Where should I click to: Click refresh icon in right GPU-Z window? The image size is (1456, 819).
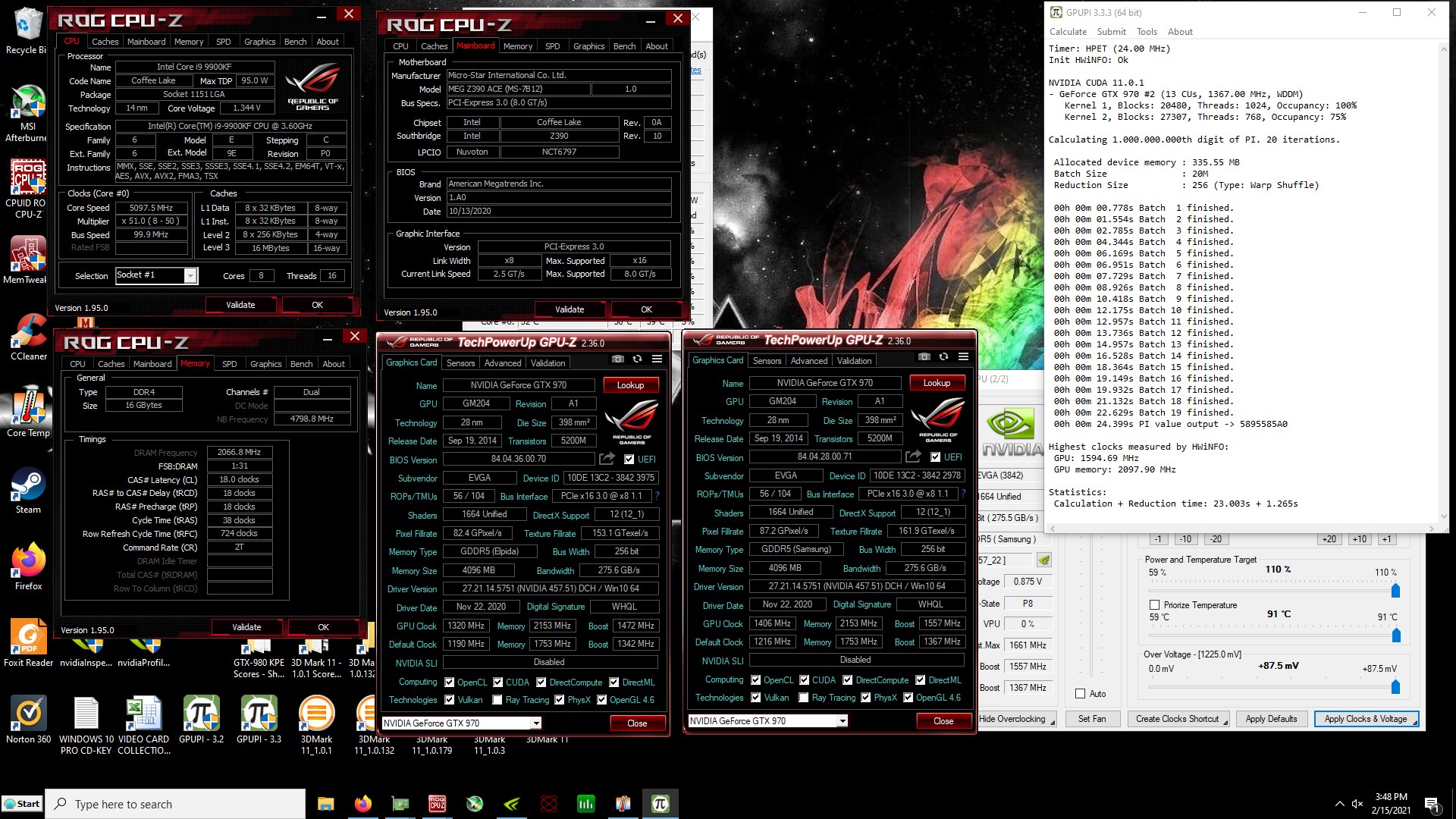(x=944, y=357)
